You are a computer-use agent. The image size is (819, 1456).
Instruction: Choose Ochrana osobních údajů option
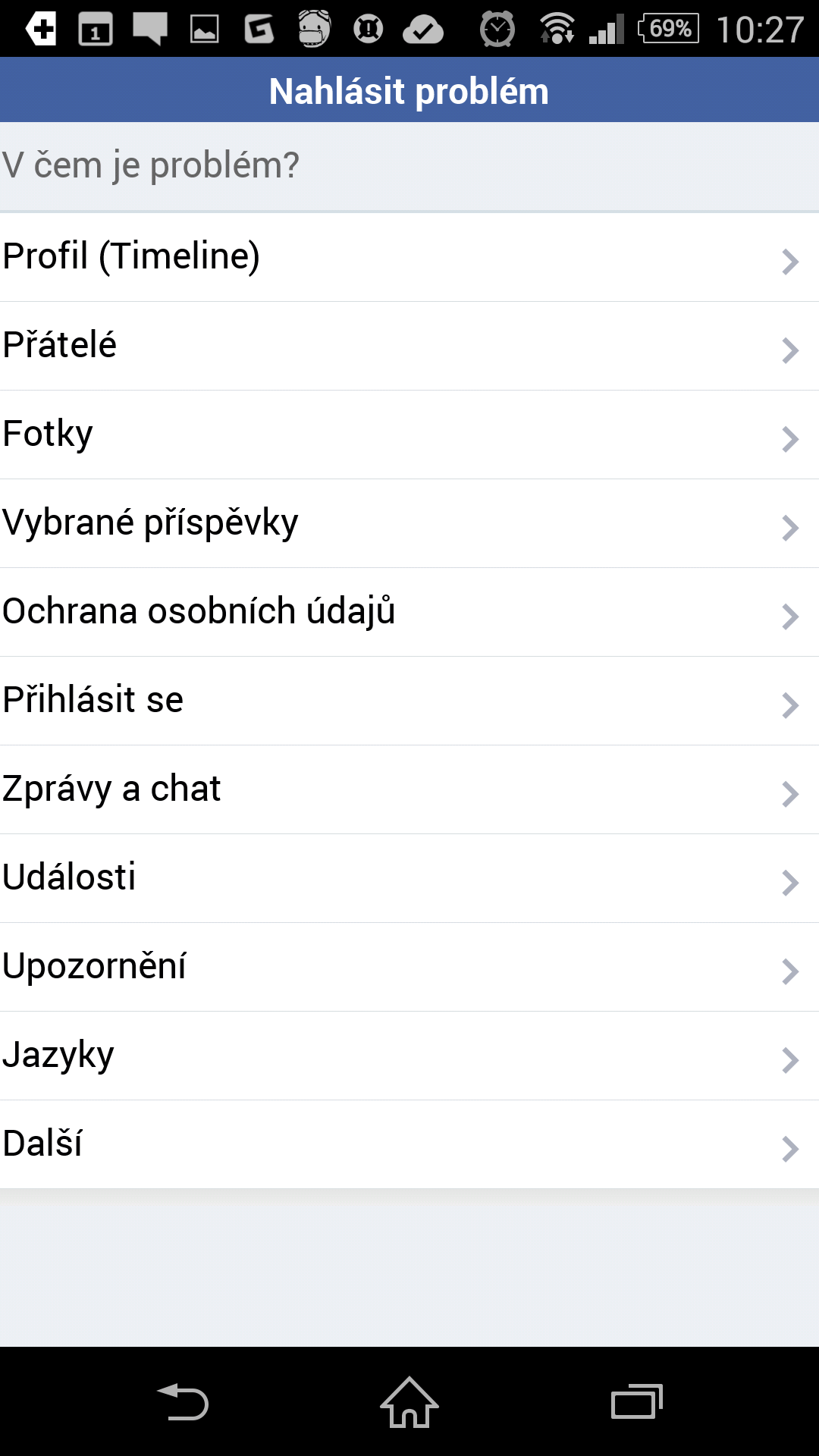click(x=409, y=613)
